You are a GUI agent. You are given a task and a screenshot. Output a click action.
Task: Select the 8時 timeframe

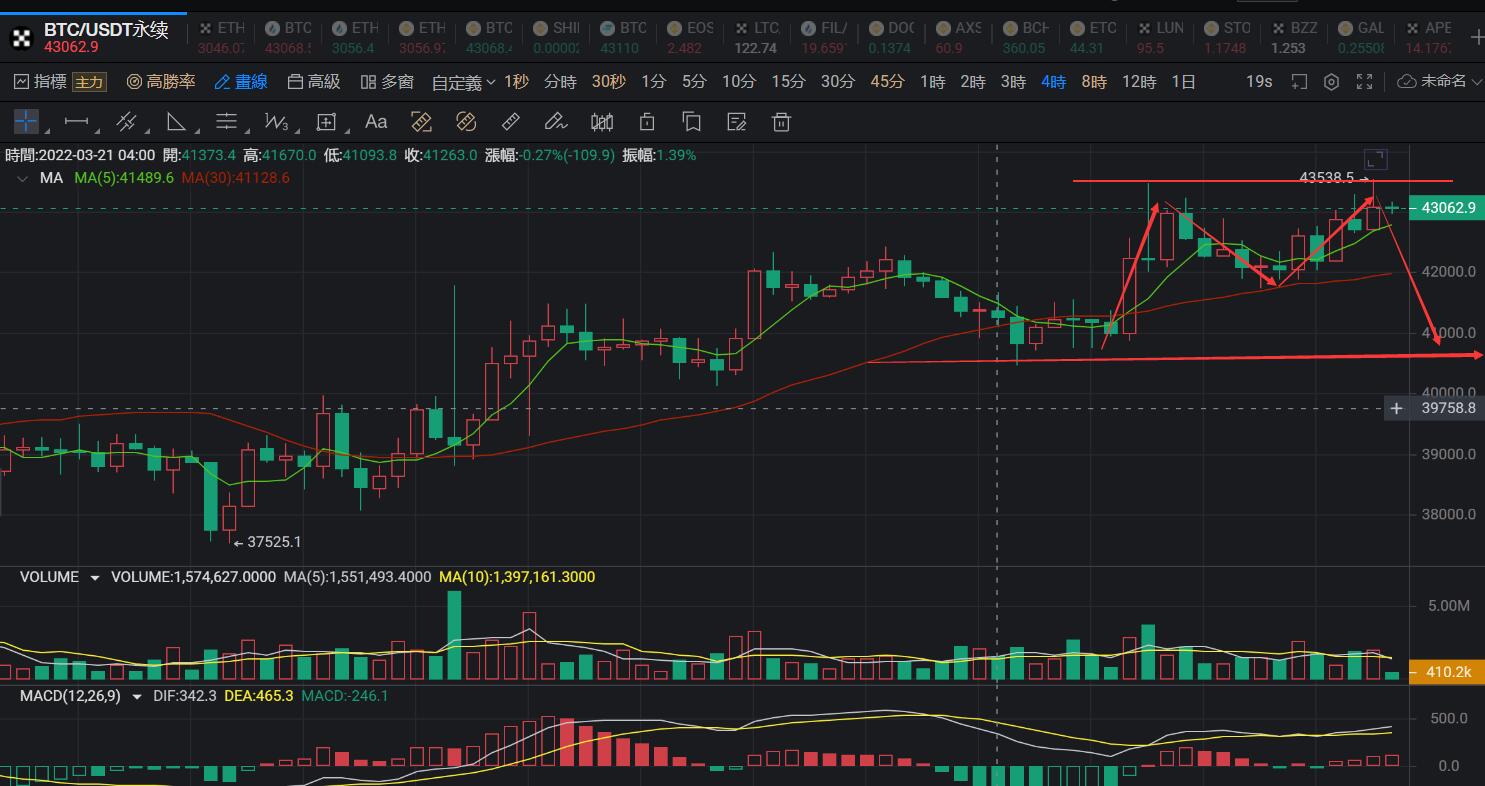point(1094,82)
